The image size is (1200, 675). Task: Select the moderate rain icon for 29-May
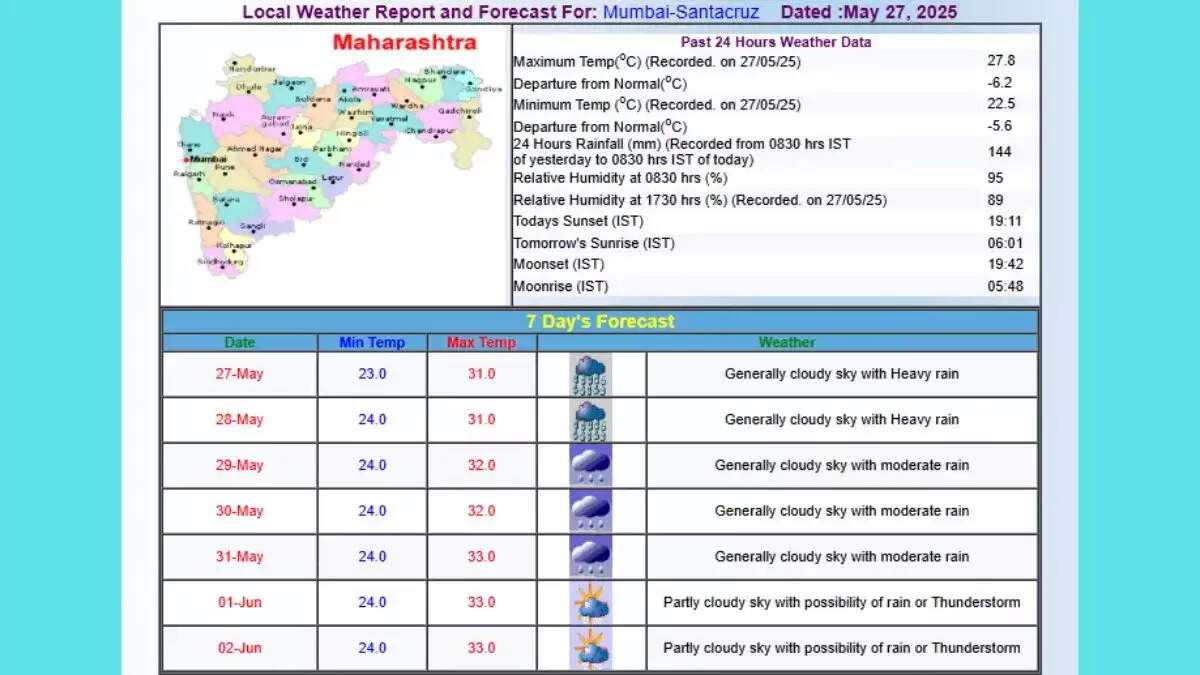[x=589, y=465]
